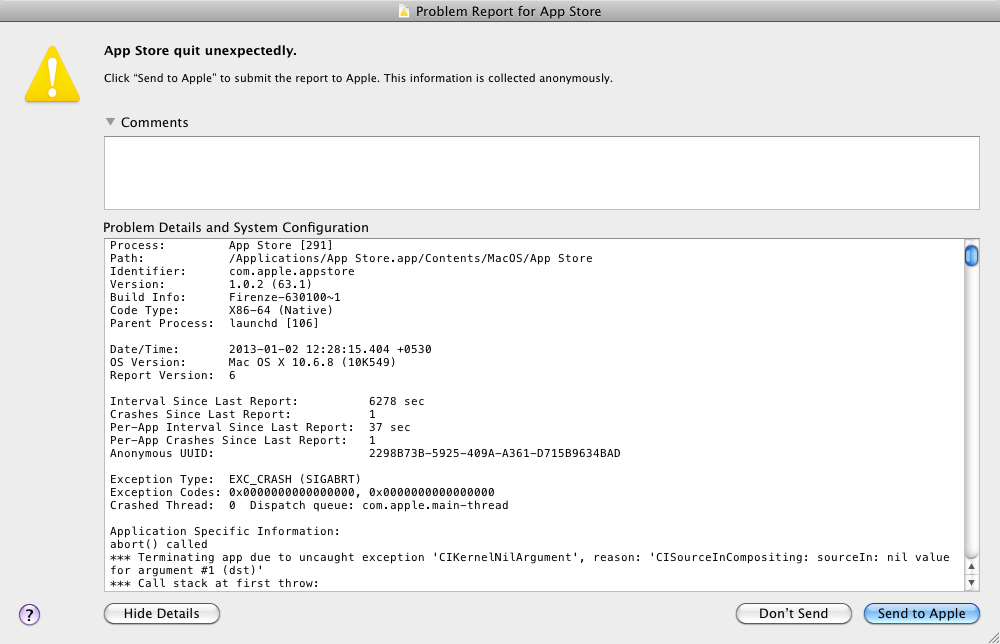Viewport: 1000px width, 644px height.
Task: Click the 'Crashes Since Last Report:' line
Action: 243,414
